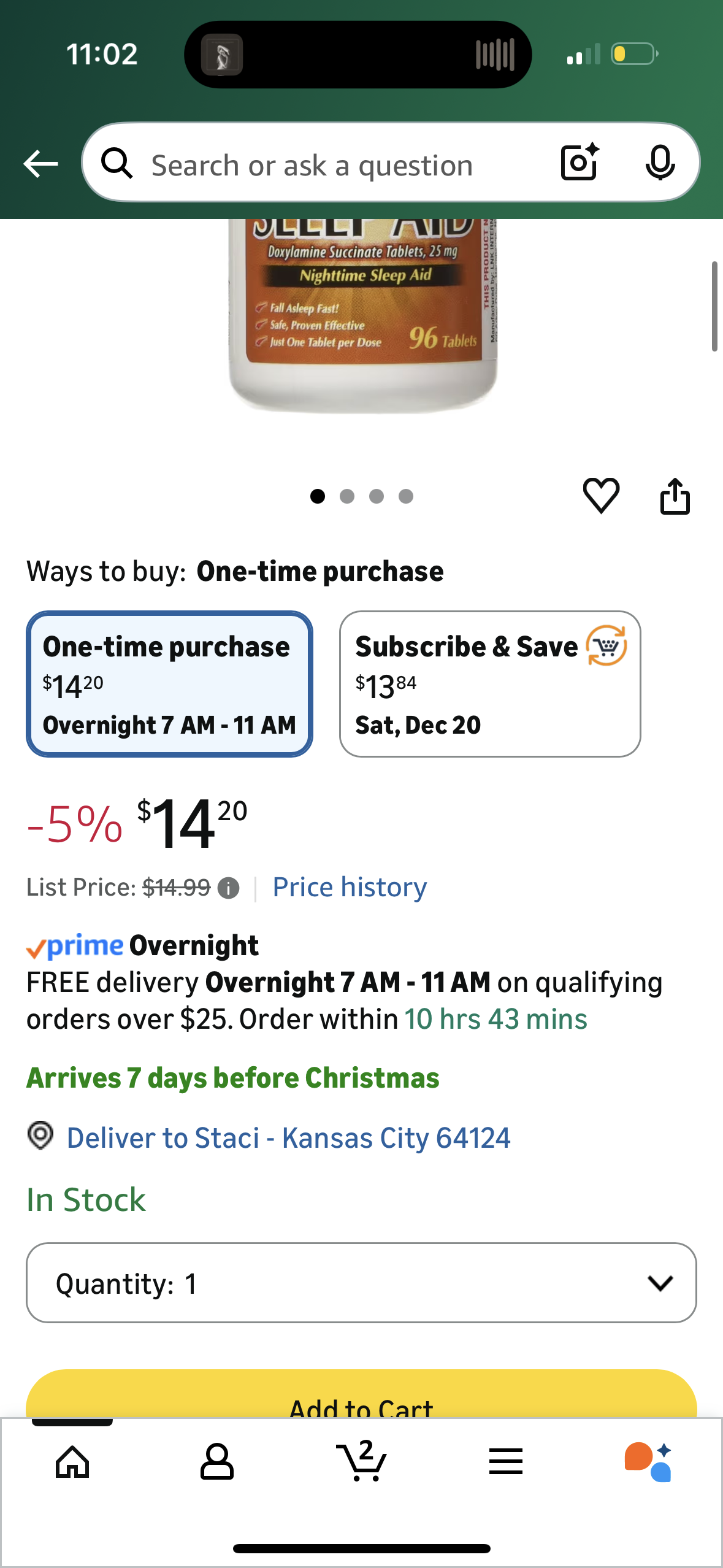Image resolution: width=723 pixels, height=1568 pixels.
Task: Select the second image carousel dot
Action: [348, 496]
